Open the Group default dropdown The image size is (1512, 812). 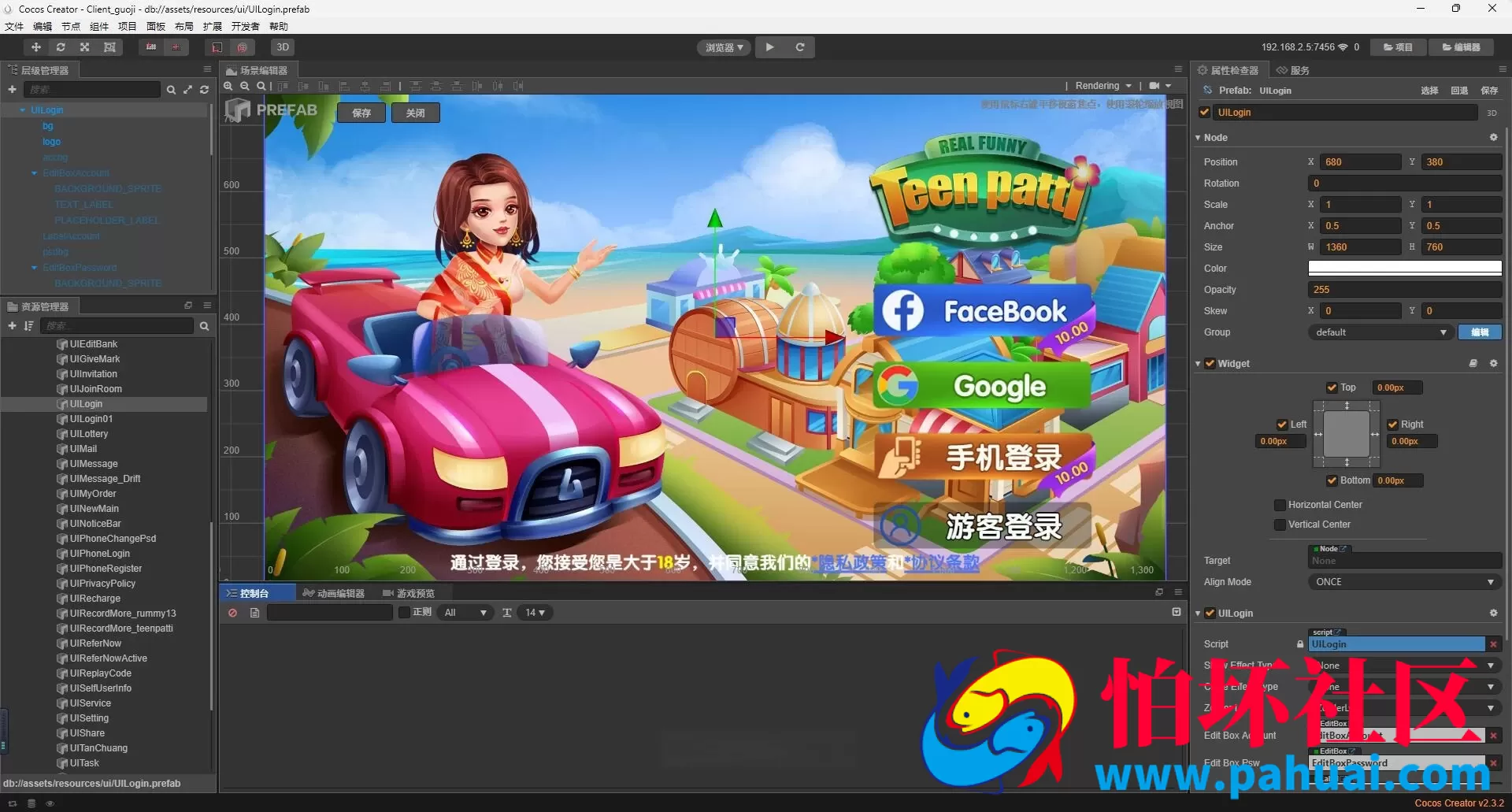1381,332
